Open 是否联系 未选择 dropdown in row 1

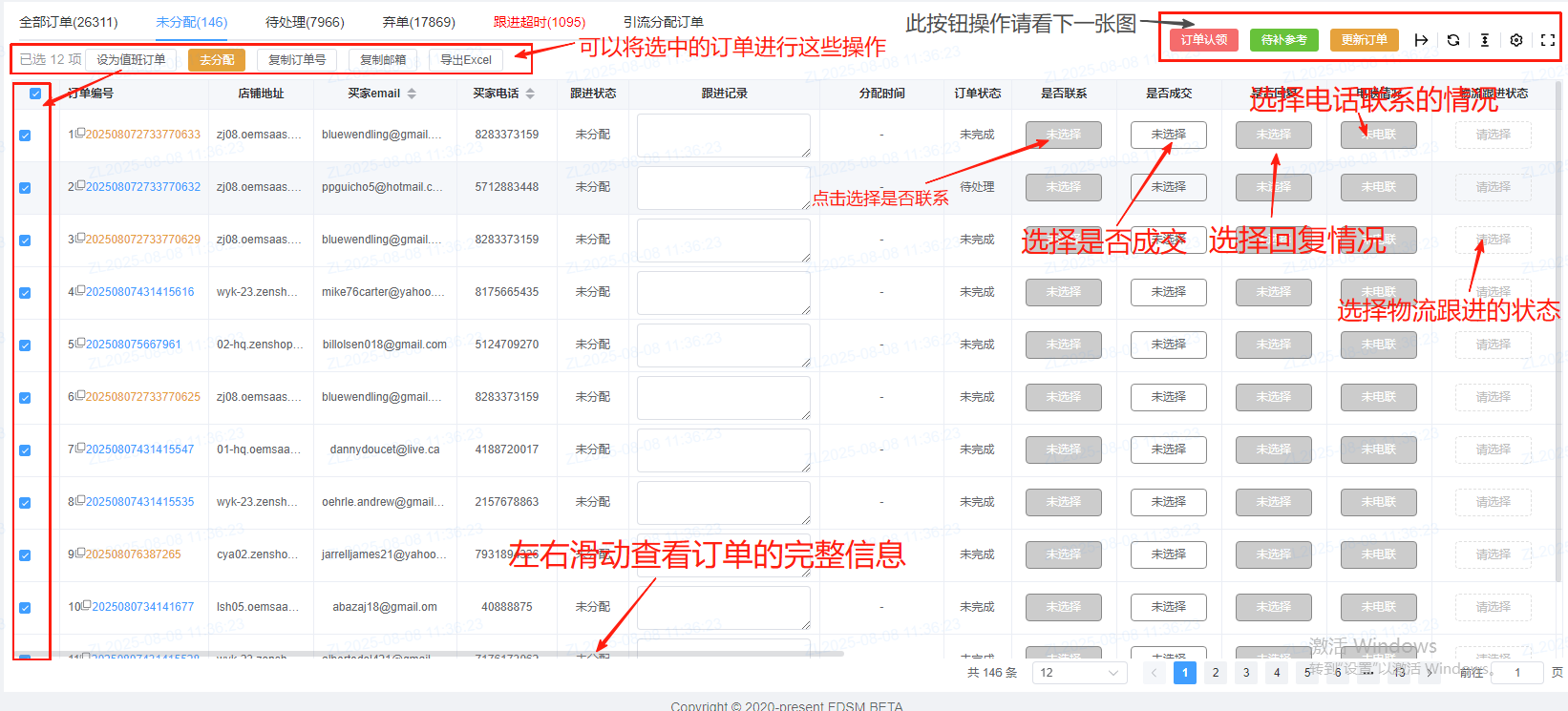[x=1063, y=136]
